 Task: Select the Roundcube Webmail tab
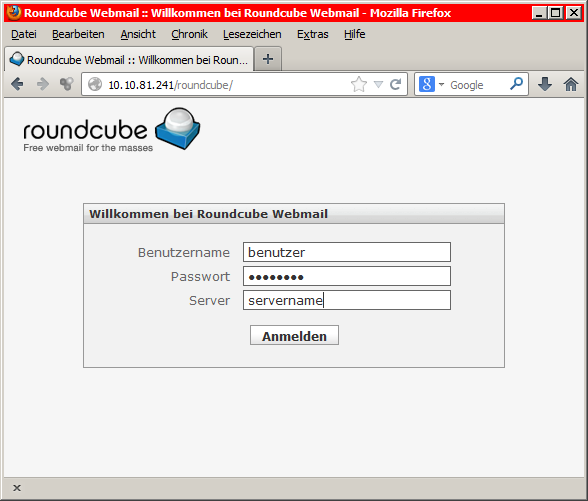(129, 59)
